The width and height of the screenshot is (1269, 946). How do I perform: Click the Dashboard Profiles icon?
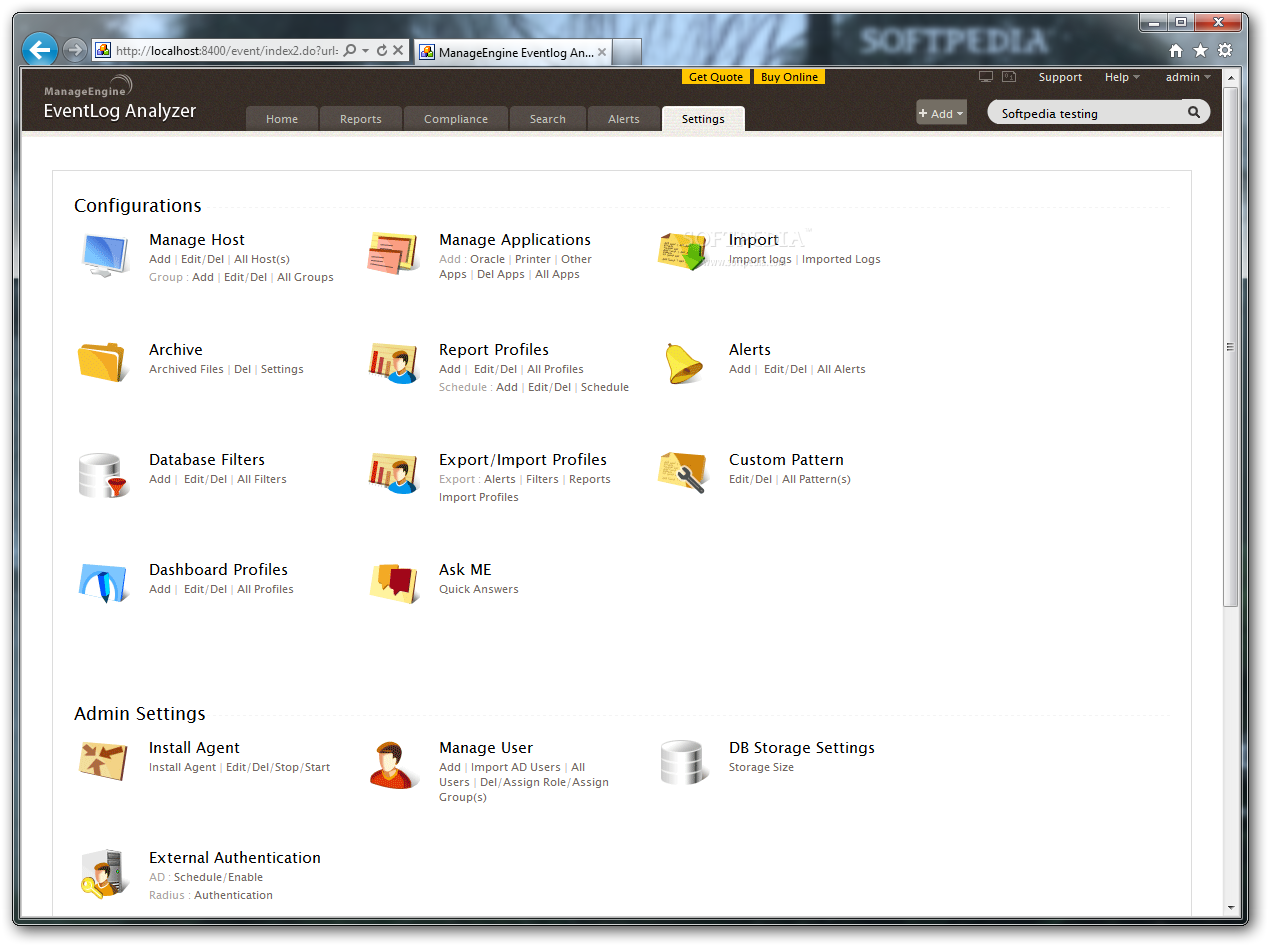(104, 584)
